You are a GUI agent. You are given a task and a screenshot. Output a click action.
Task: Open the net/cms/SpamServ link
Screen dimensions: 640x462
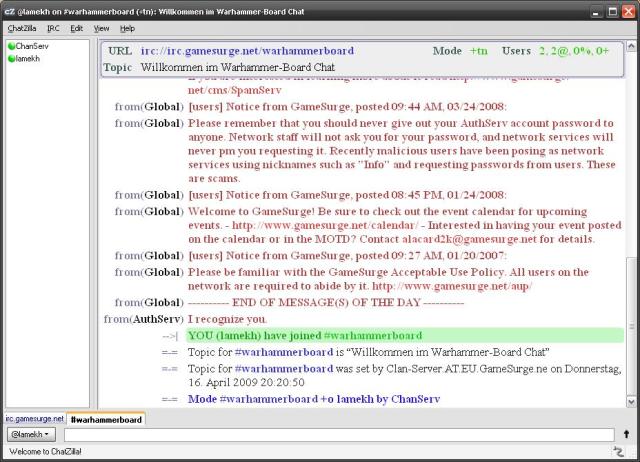coord(235,90)
